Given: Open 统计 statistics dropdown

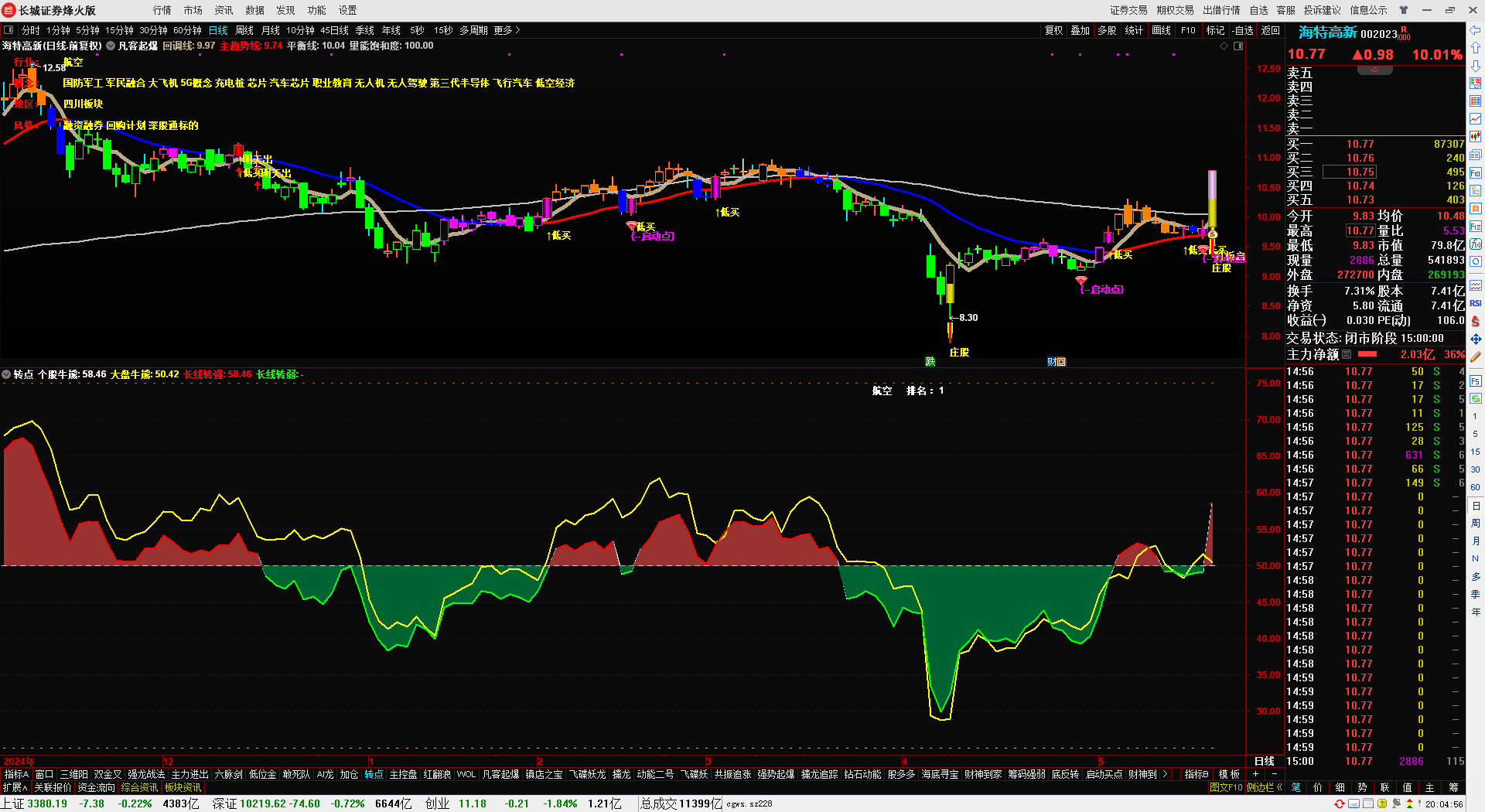Looking at the screenshot, I should click(1134, 30).
